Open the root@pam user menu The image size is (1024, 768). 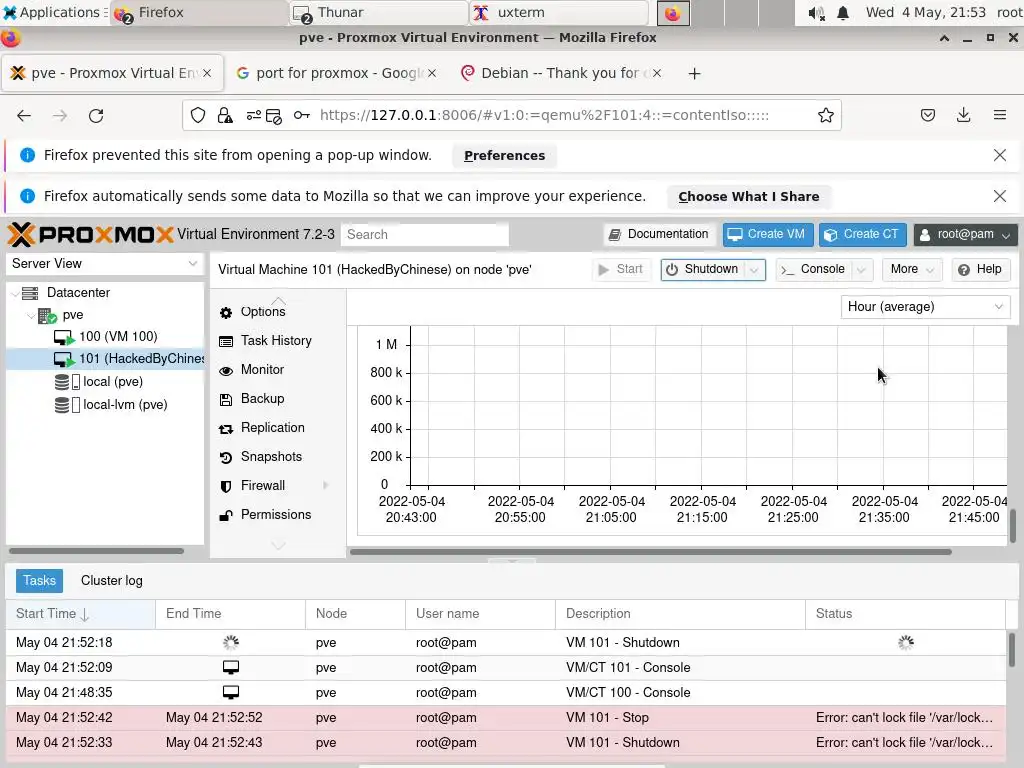(x=965, y=234)
